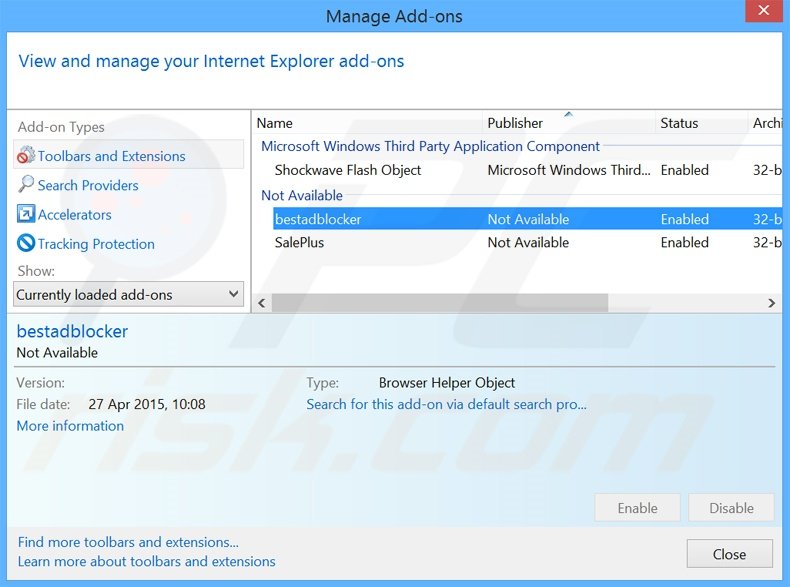Click Shockwave Flash Object publisher cell

point(569,170)
